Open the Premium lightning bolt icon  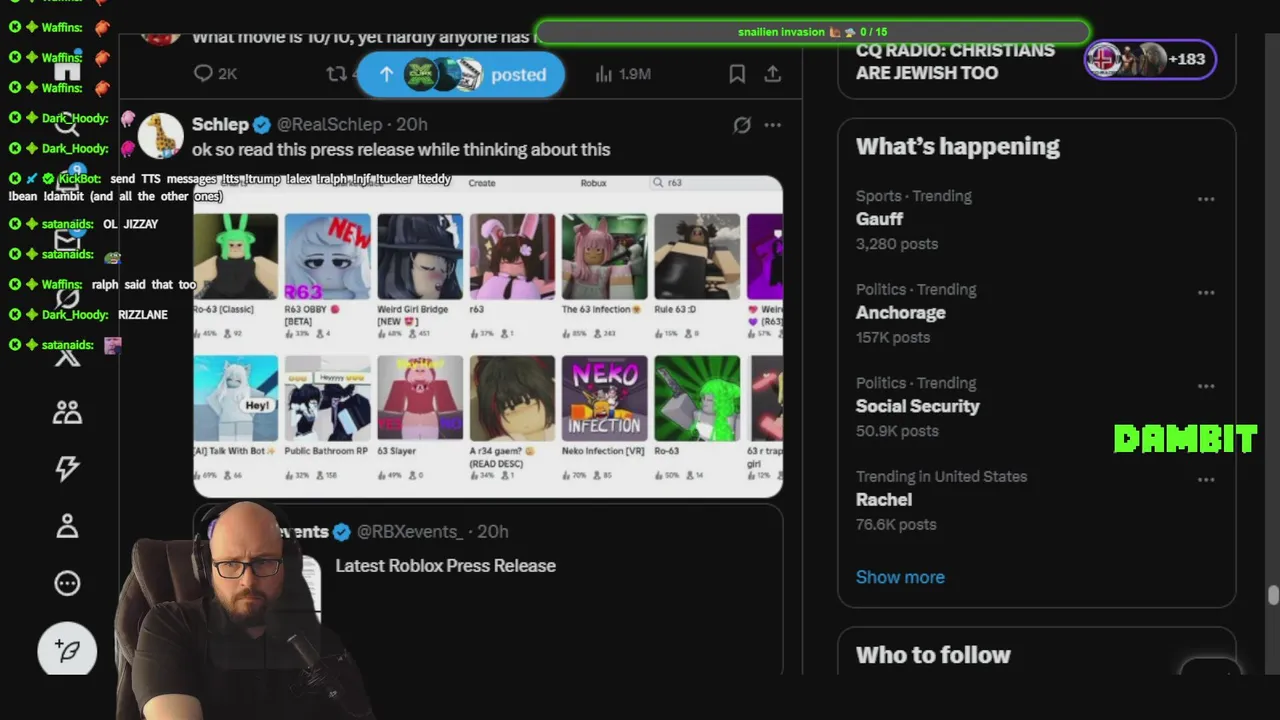point(67,468)
